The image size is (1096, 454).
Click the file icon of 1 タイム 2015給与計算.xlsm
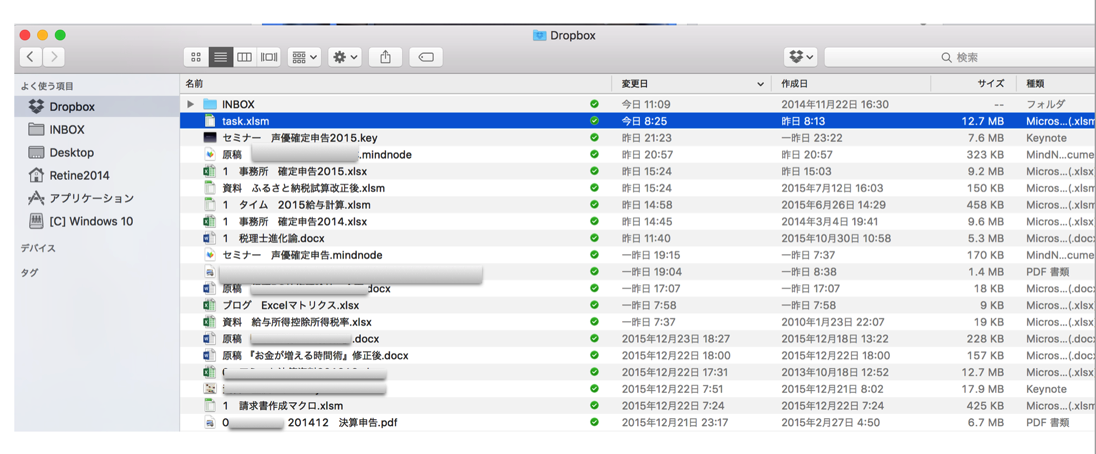point(208,205)
